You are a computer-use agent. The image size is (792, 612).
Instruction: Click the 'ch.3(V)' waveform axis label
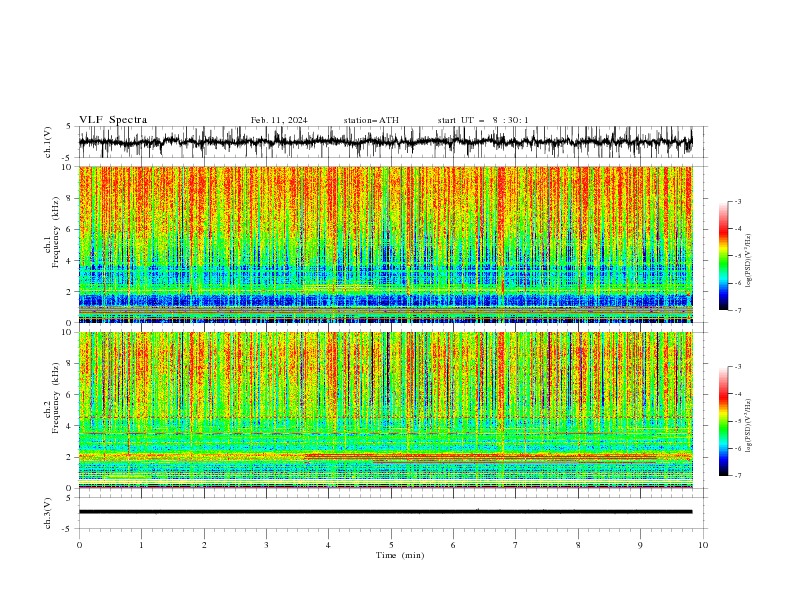click(48, 513)
